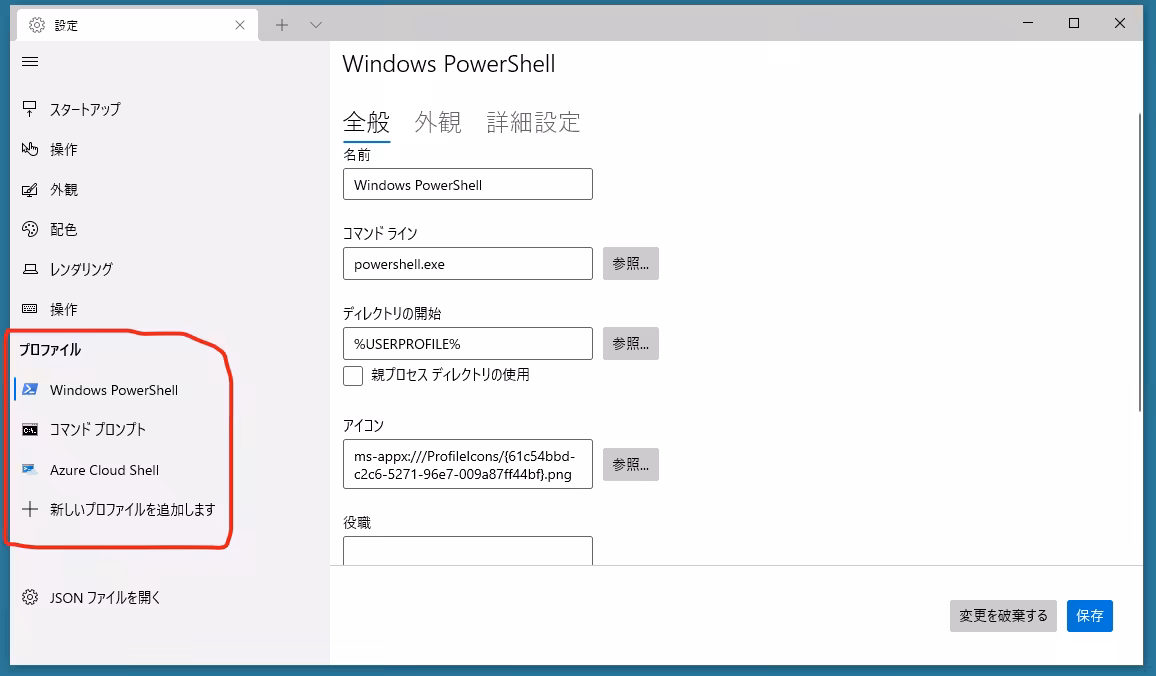Click the gear icon for JSON file

(x=29, y=597)
